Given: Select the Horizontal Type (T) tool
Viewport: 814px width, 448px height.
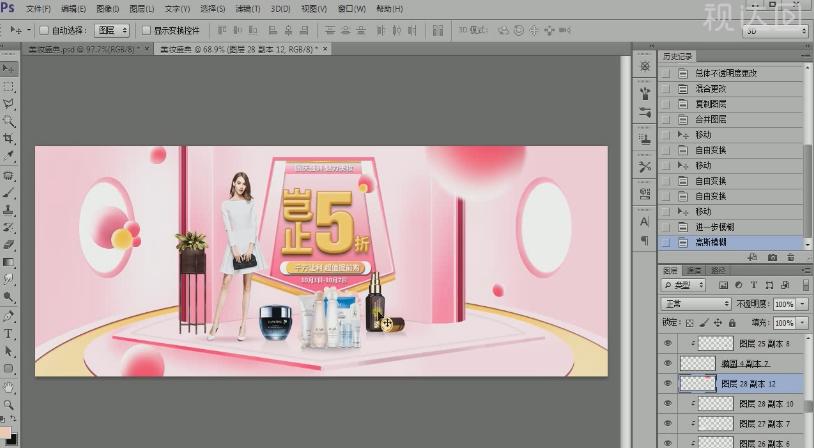Looking at the screenshot, I should (9, 333).
